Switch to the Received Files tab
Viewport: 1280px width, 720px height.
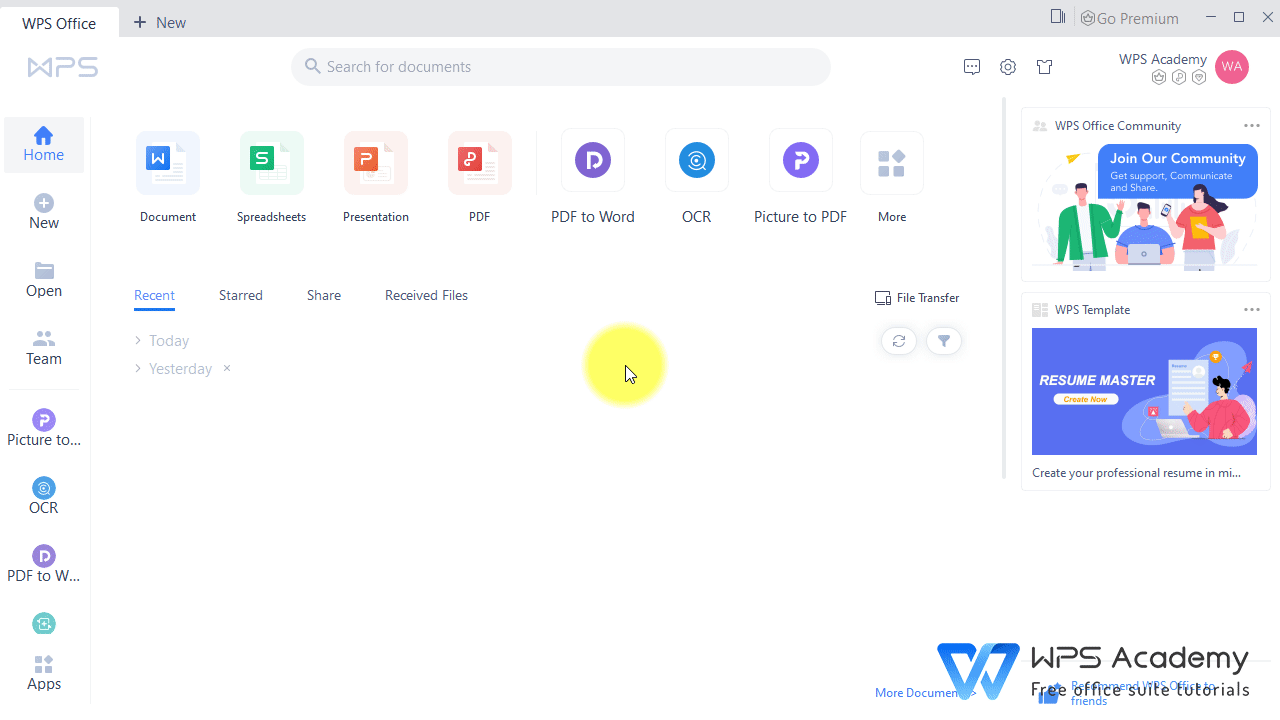pyautogui.click(x=426, y=296)
